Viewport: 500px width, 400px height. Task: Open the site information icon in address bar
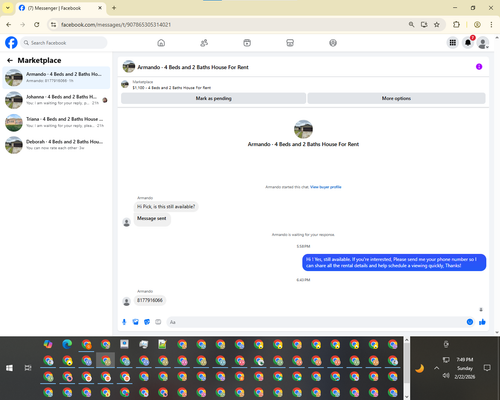click(x=53, y=25)
